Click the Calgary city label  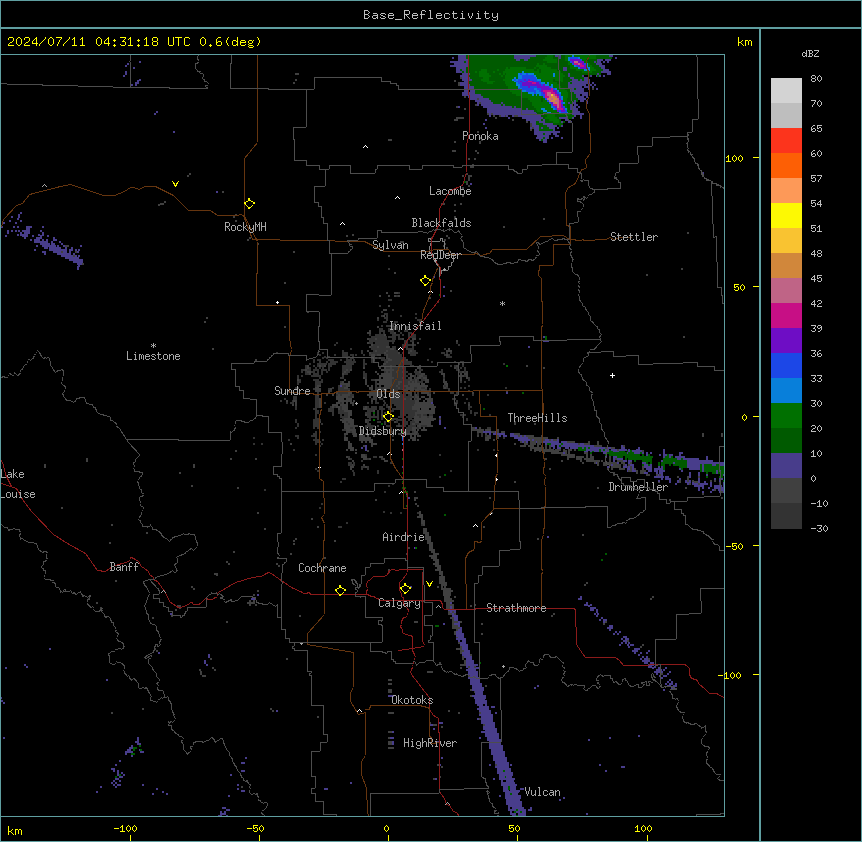pyautogui.click(x=399, y=603)
